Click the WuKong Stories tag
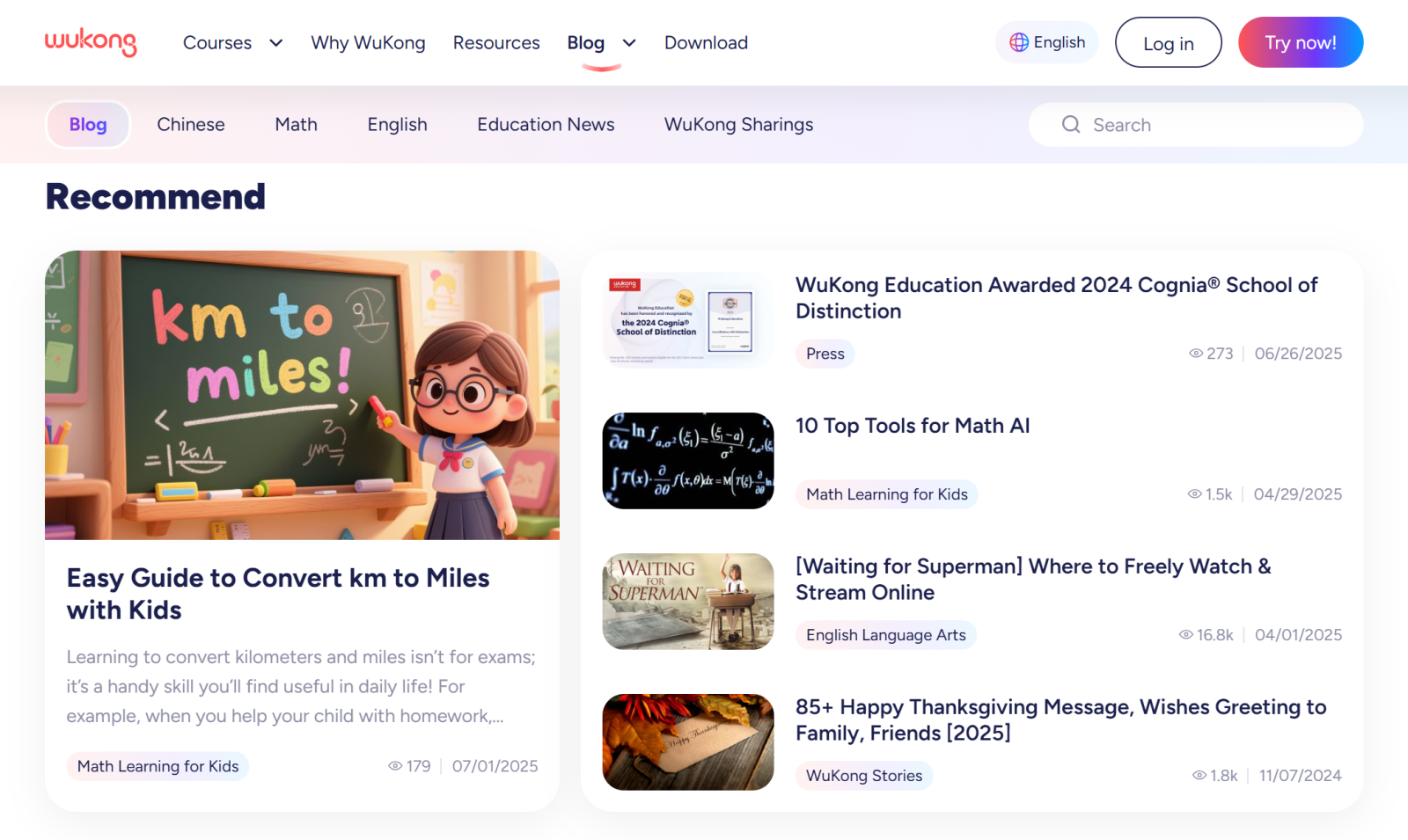 coord(864,776)
